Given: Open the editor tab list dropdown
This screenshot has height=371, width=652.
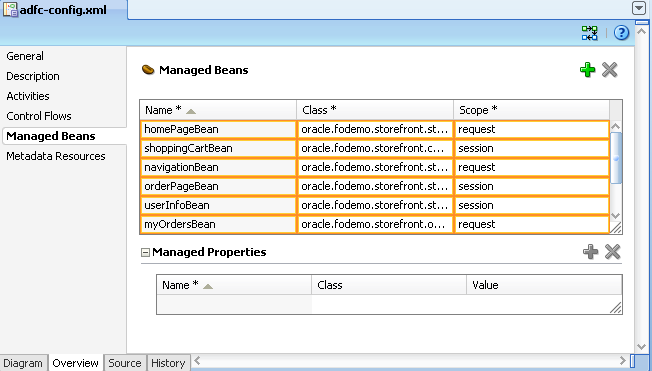Looking at the screenshot, I should pos(639,8).
